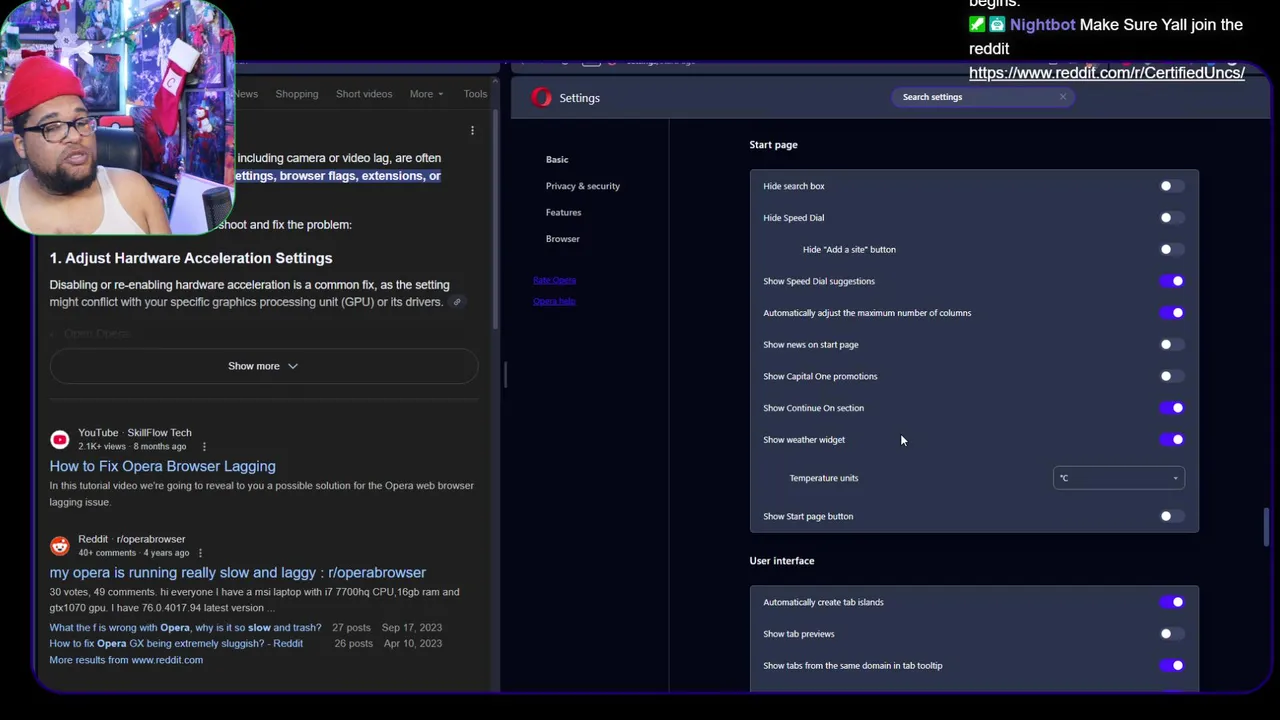Expand the More menu in Google search

[x=426, y=94]
